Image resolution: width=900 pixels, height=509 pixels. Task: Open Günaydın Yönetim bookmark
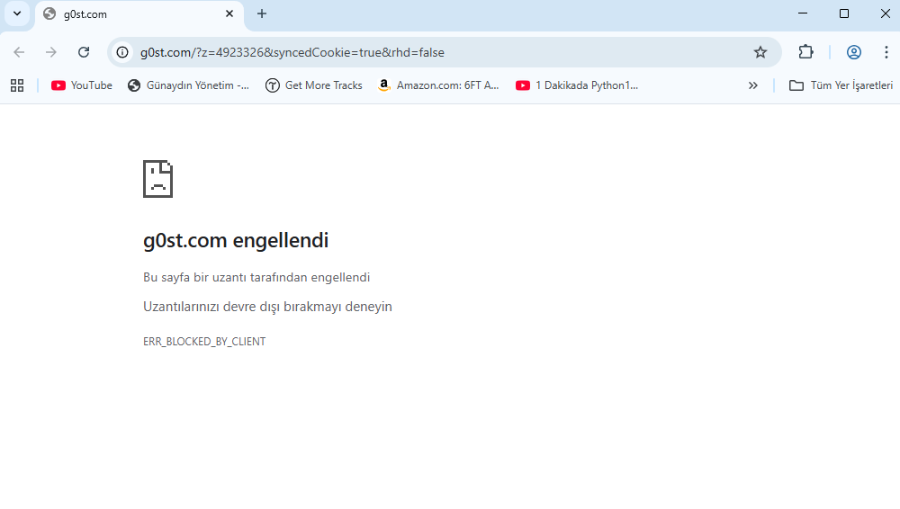point(188,86)
